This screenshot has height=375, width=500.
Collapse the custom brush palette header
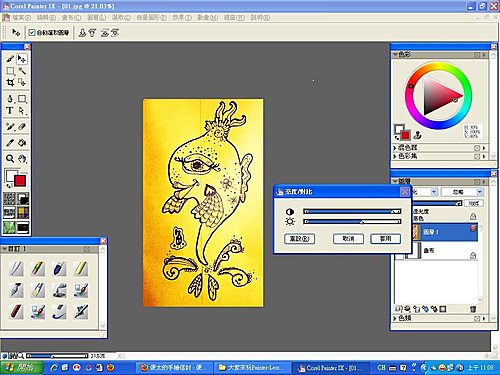click(x=5, y=249)
